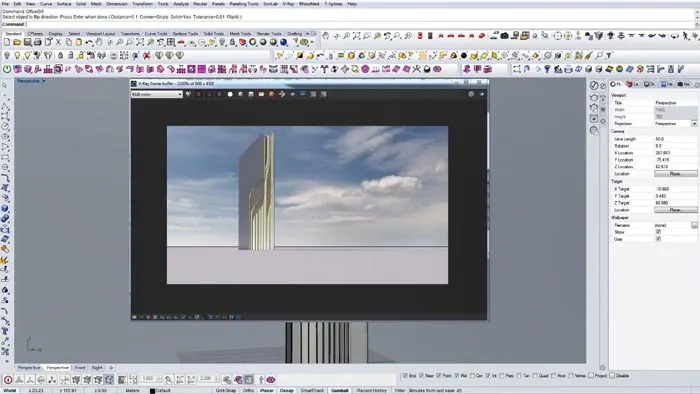Viewport: 700px width, 394px height.
Task: Uncheck the Wallpaper Gray checkbox
Action: pyautogui.click(x=658, y=239)
